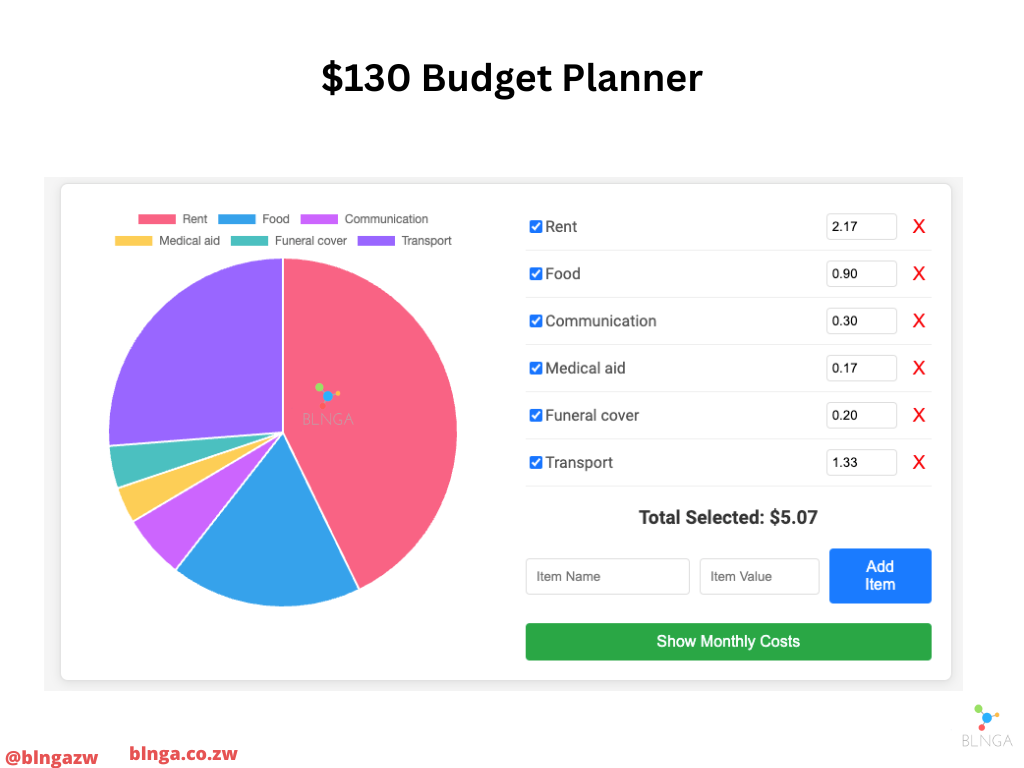This screenshot has height=768, width=1024.
Task: Click into the Item Value field
Action: (759, 577)
